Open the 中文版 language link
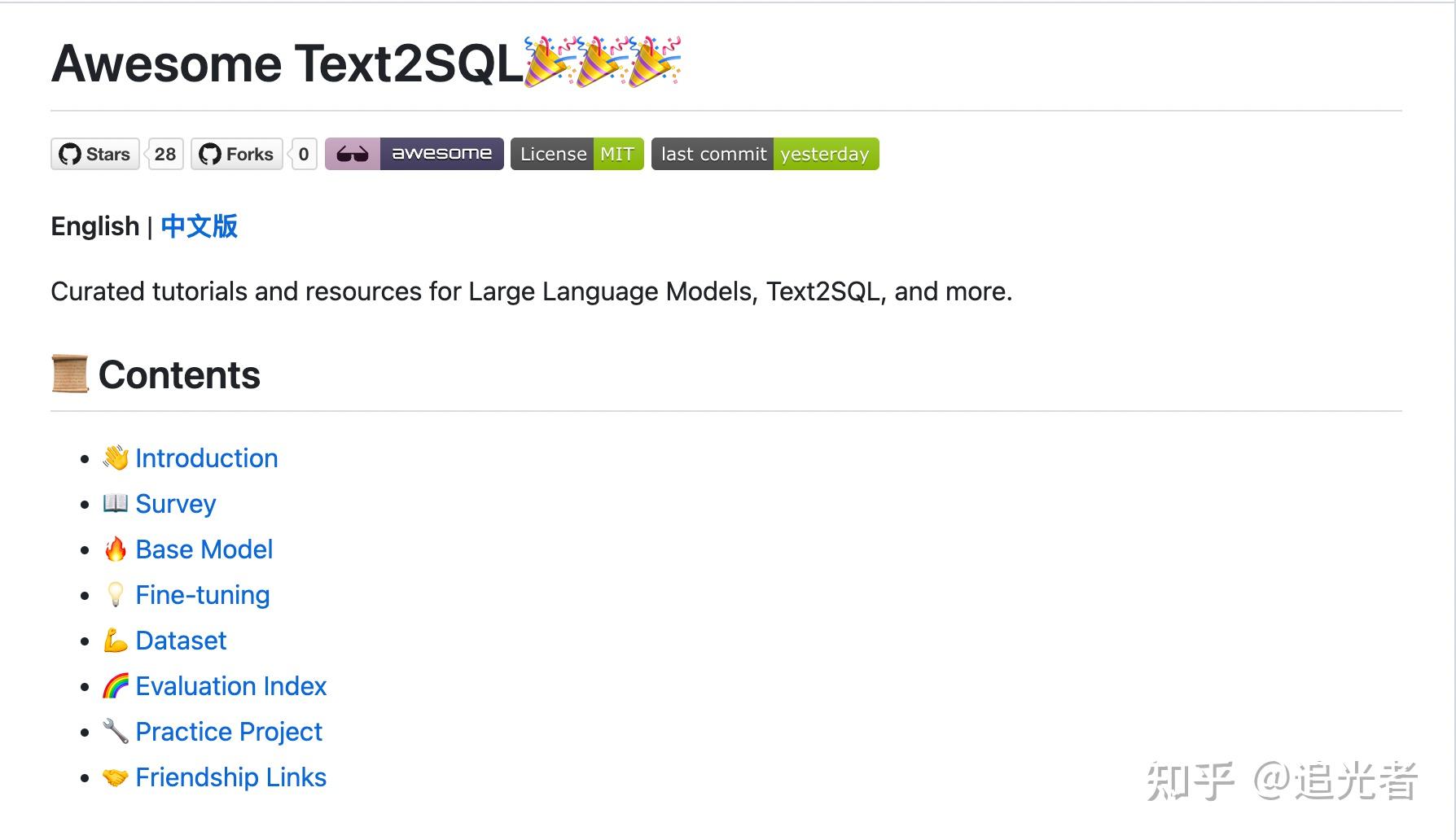Image resolution: width=1456 pixels, height=840 pixels. [x=199, y=226]
